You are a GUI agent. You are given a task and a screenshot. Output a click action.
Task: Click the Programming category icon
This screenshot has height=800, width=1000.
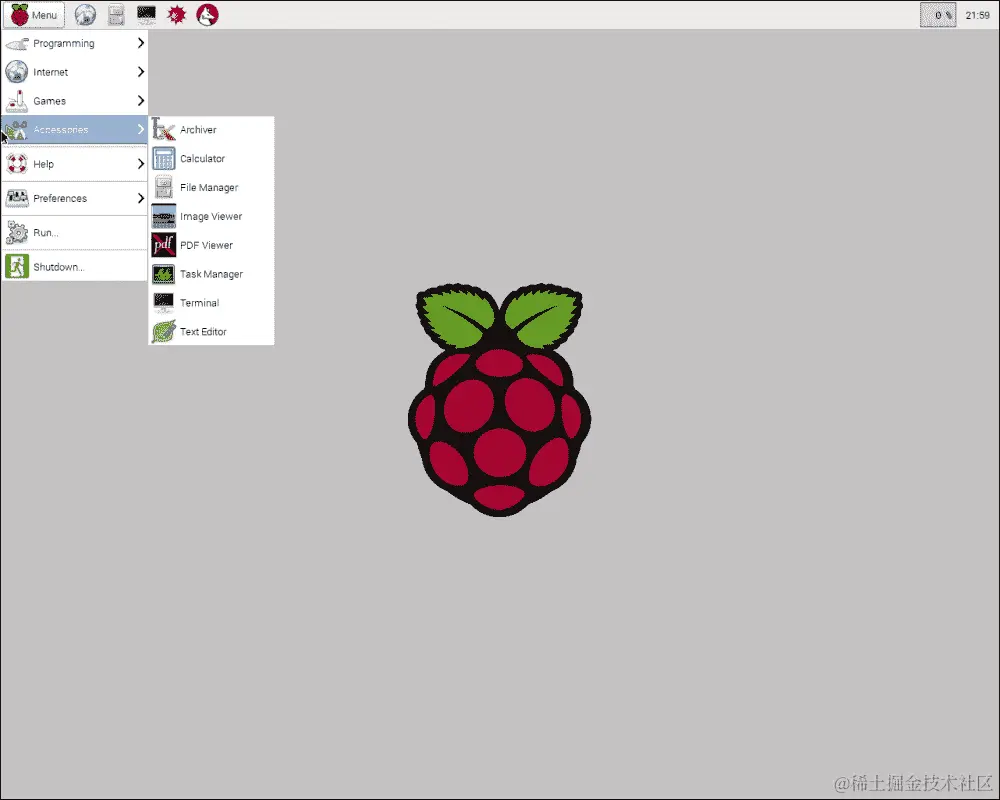pyautogui.click(x=17, y=43)
